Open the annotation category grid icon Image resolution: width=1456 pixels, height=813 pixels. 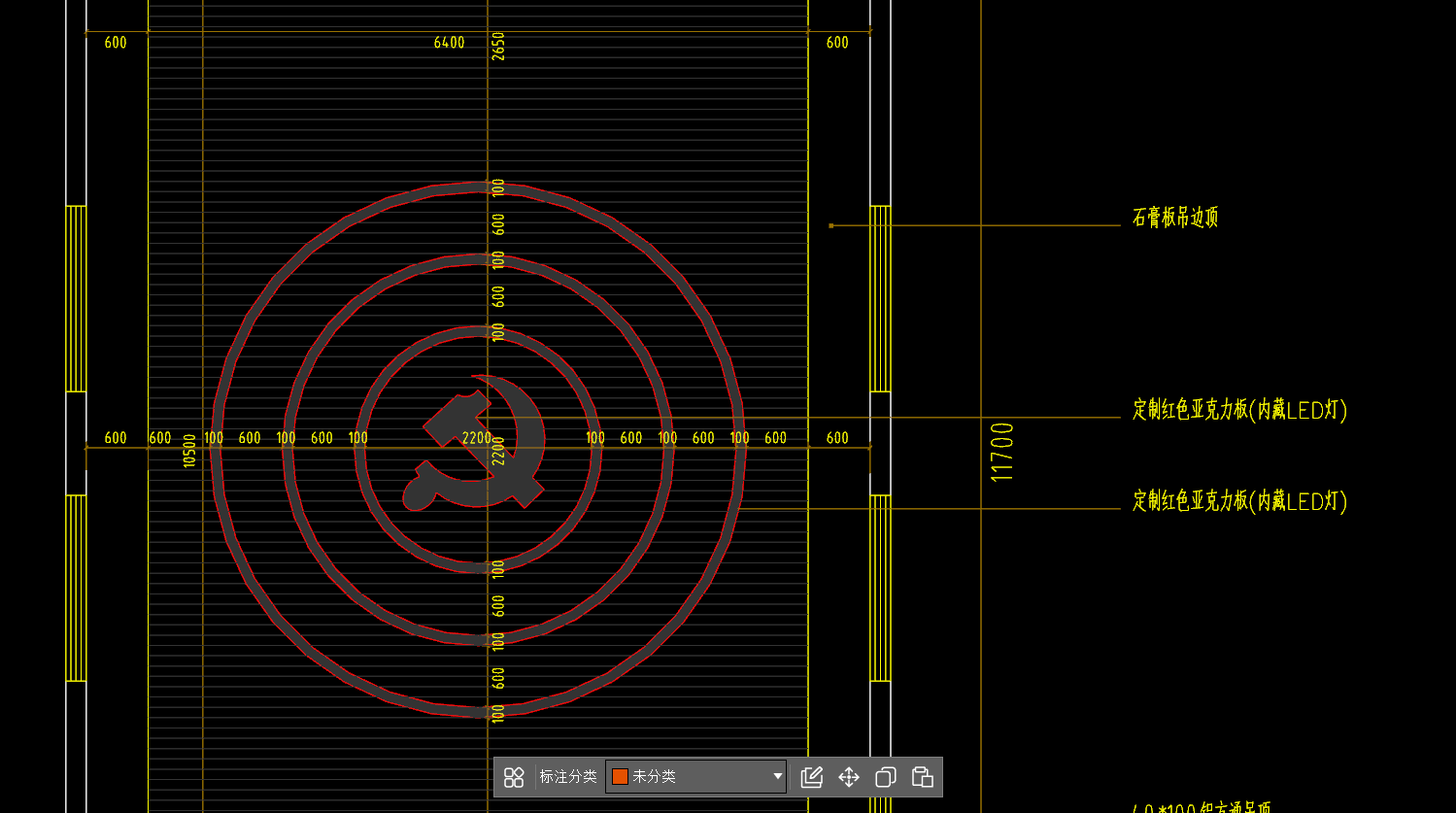(514, 777)
